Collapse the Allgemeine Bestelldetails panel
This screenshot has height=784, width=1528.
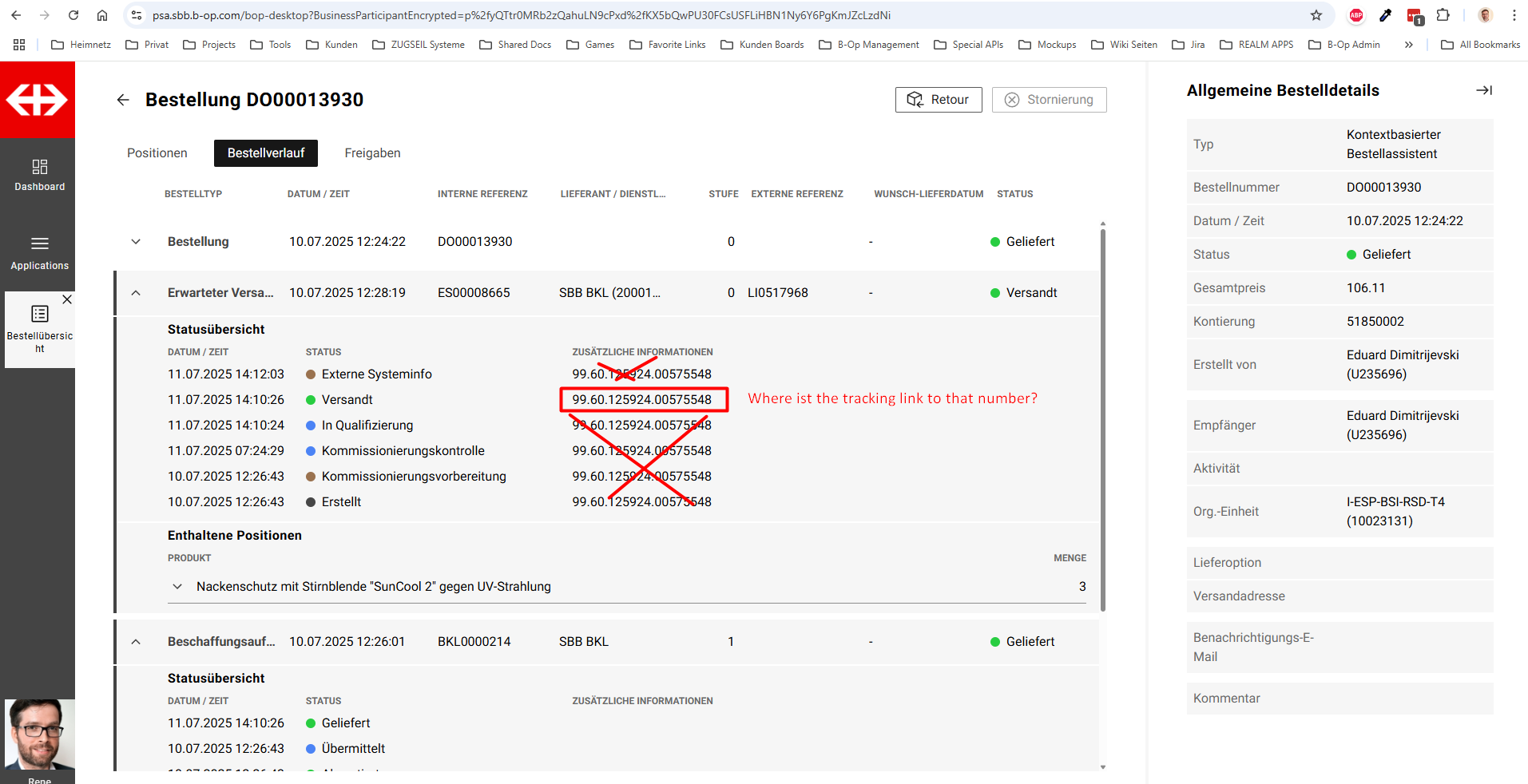pos(1483,90)
